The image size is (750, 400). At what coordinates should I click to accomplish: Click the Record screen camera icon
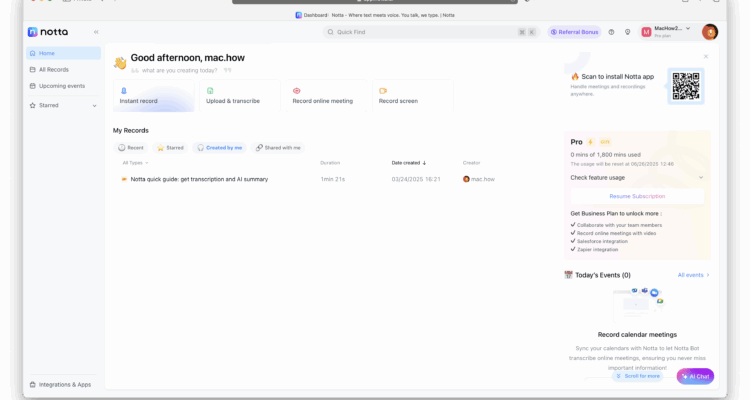tap(383, 90)
